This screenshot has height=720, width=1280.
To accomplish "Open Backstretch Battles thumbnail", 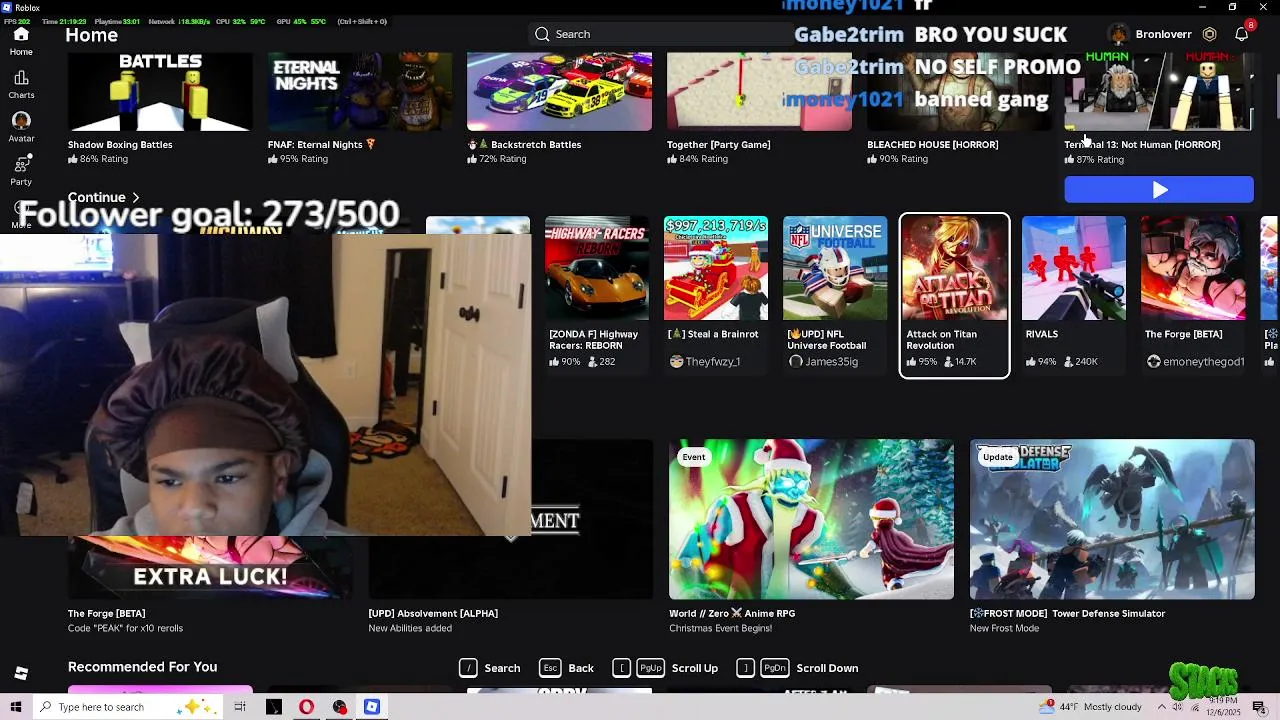I will coord(559,91).
